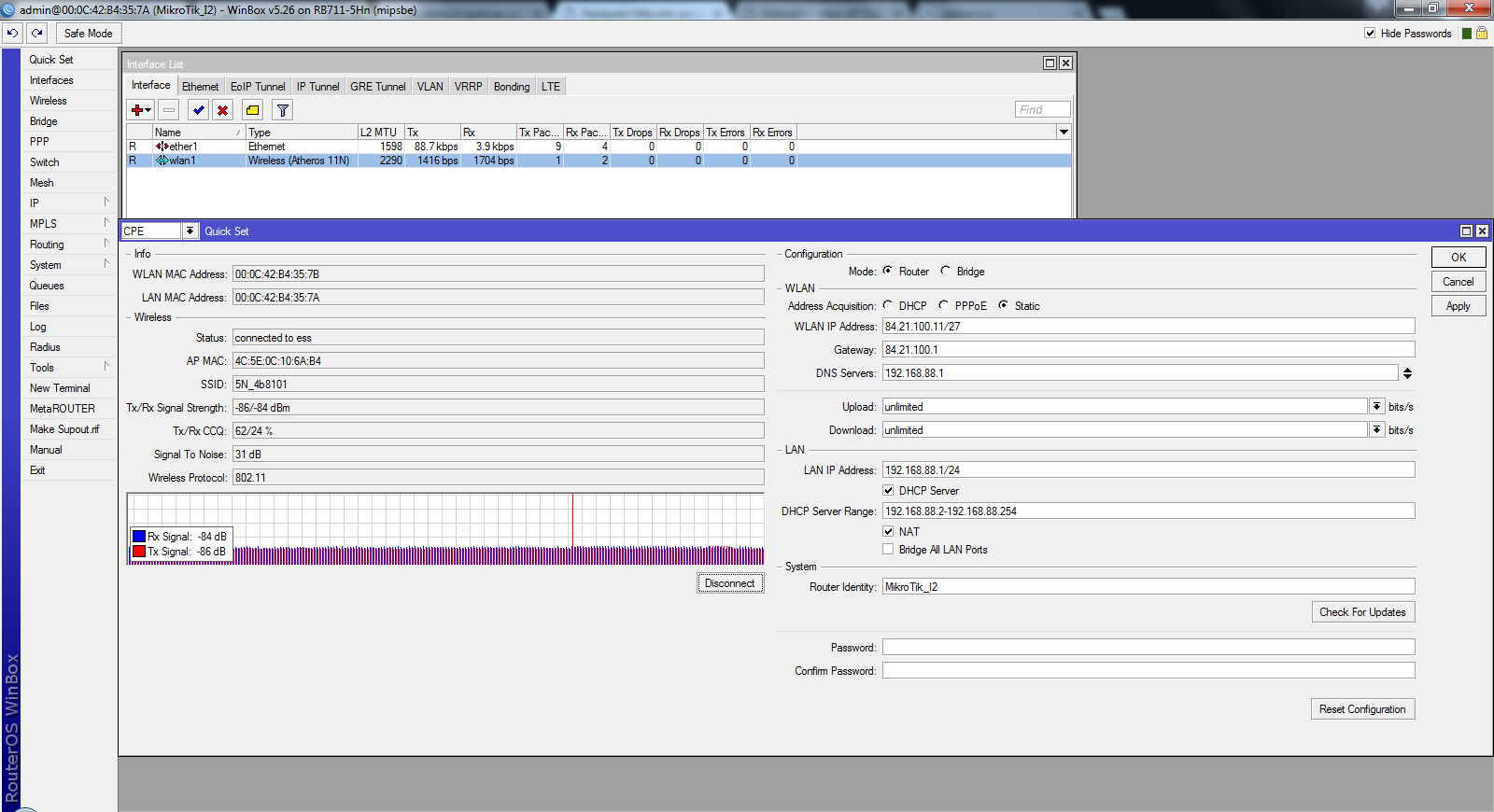Choose Static address acquisition

tap(1003, 305)
